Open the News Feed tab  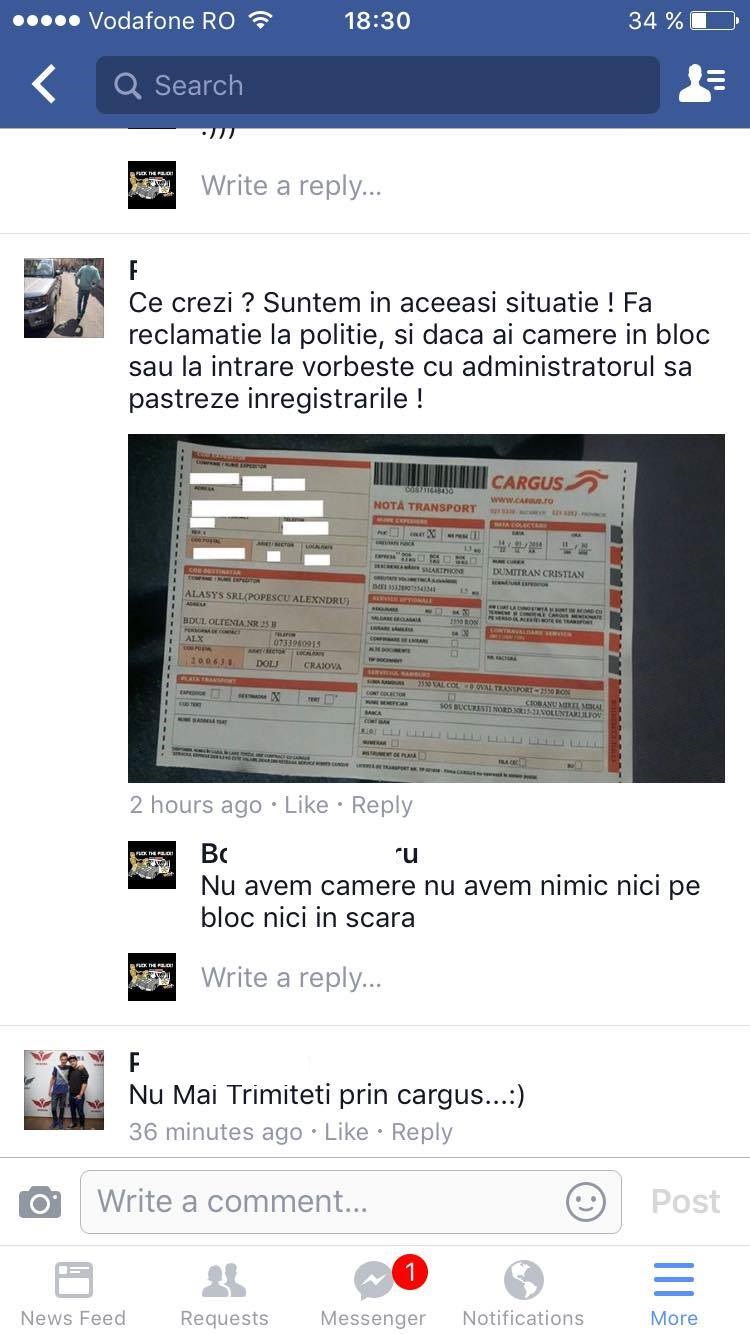73,1293
